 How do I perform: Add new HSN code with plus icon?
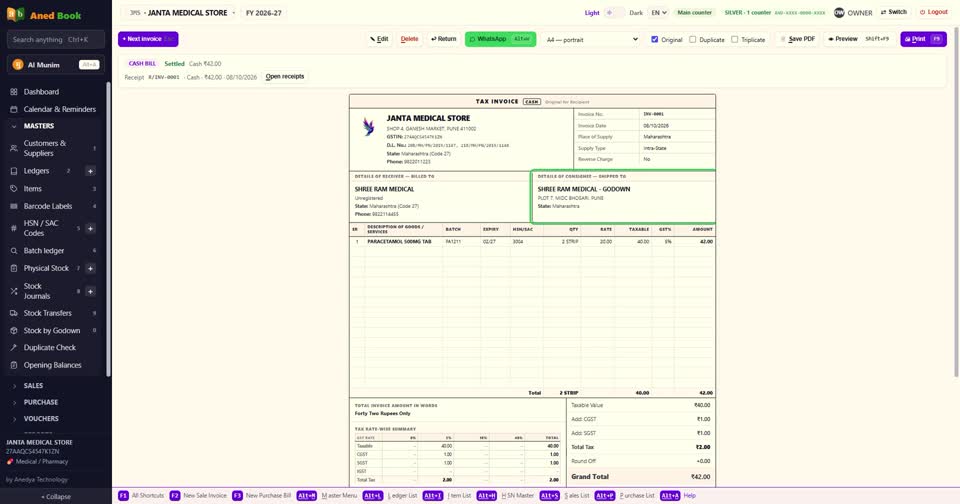[x=90, y=228]
